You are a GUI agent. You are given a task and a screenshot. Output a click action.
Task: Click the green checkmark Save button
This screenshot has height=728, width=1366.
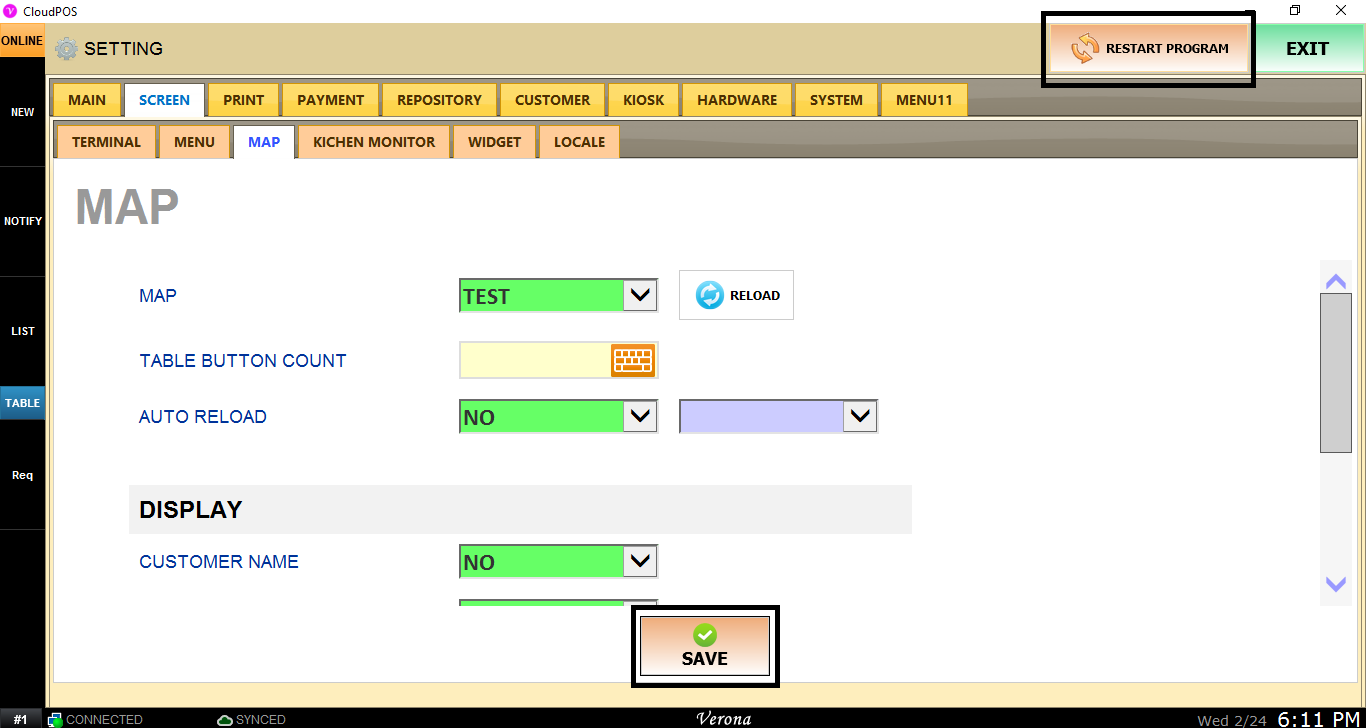pyautogui.click(x=704, y=646)
